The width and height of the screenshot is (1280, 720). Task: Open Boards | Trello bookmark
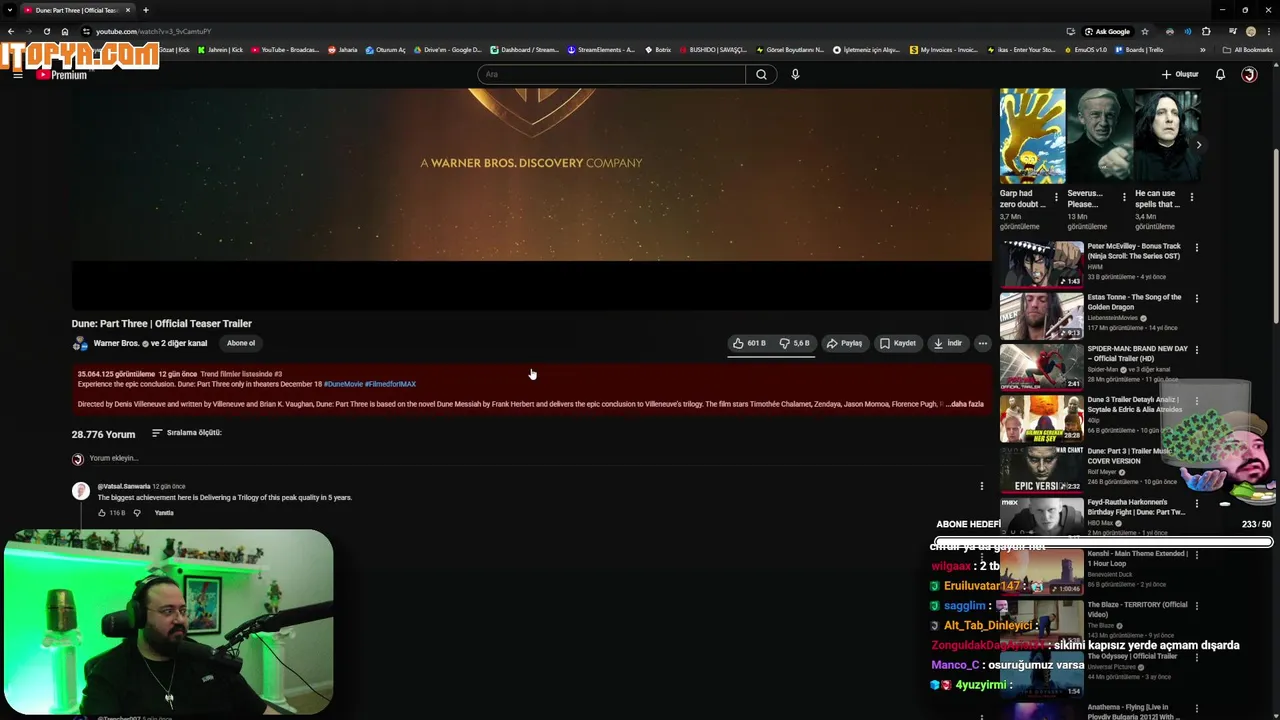(1138, 50)
